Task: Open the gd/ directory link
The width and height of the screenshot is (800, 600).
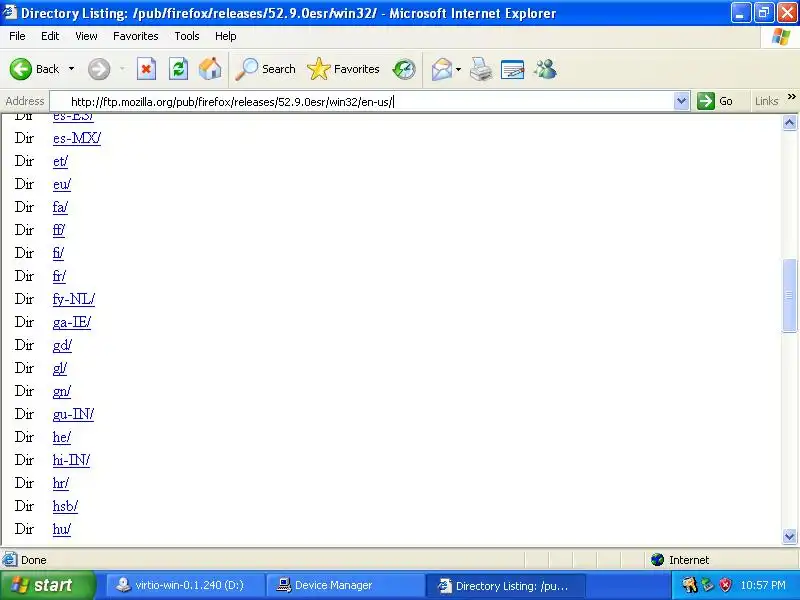Action: click(x=62, y=345)
